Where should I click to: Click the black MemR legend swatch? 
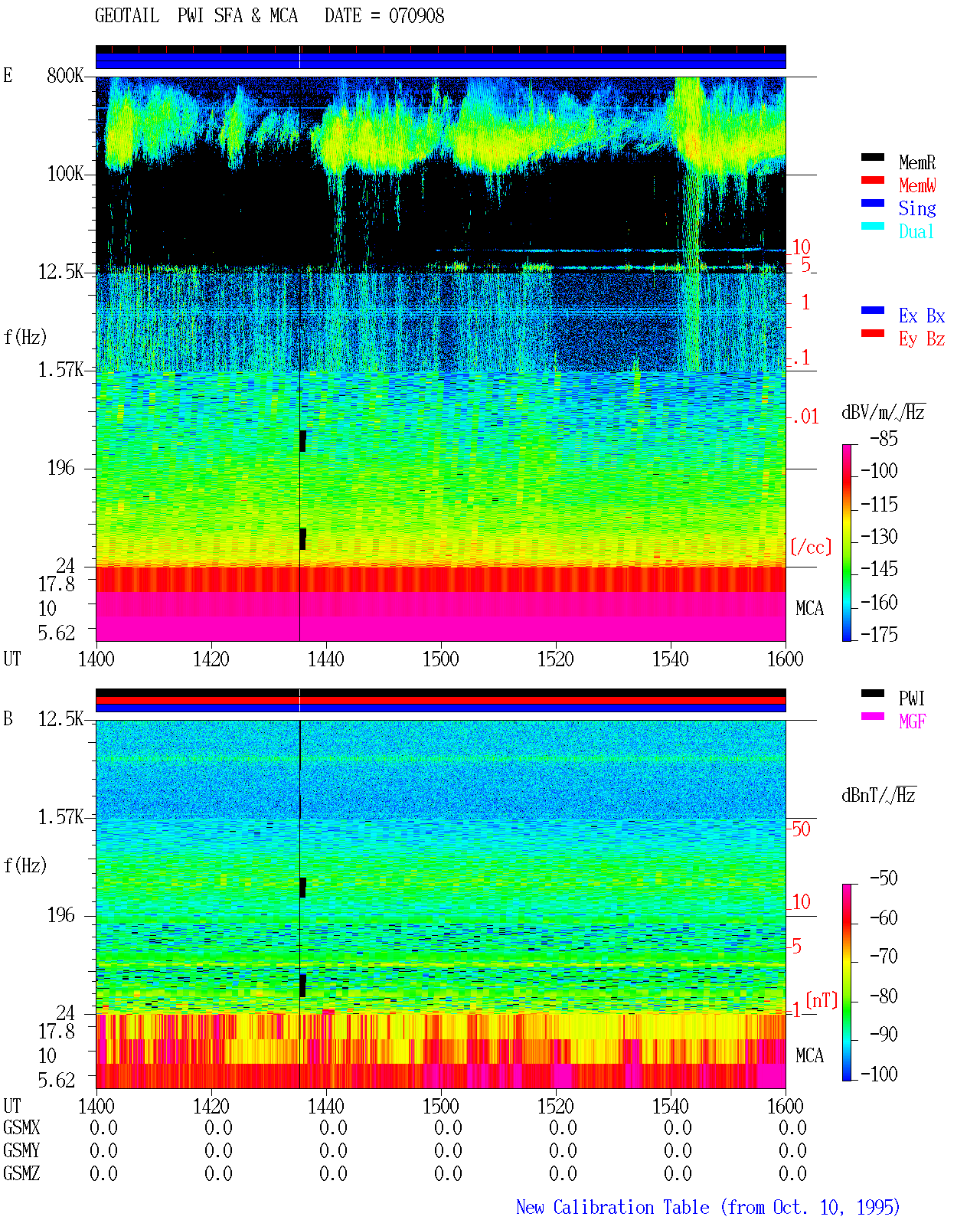point(872,157)
